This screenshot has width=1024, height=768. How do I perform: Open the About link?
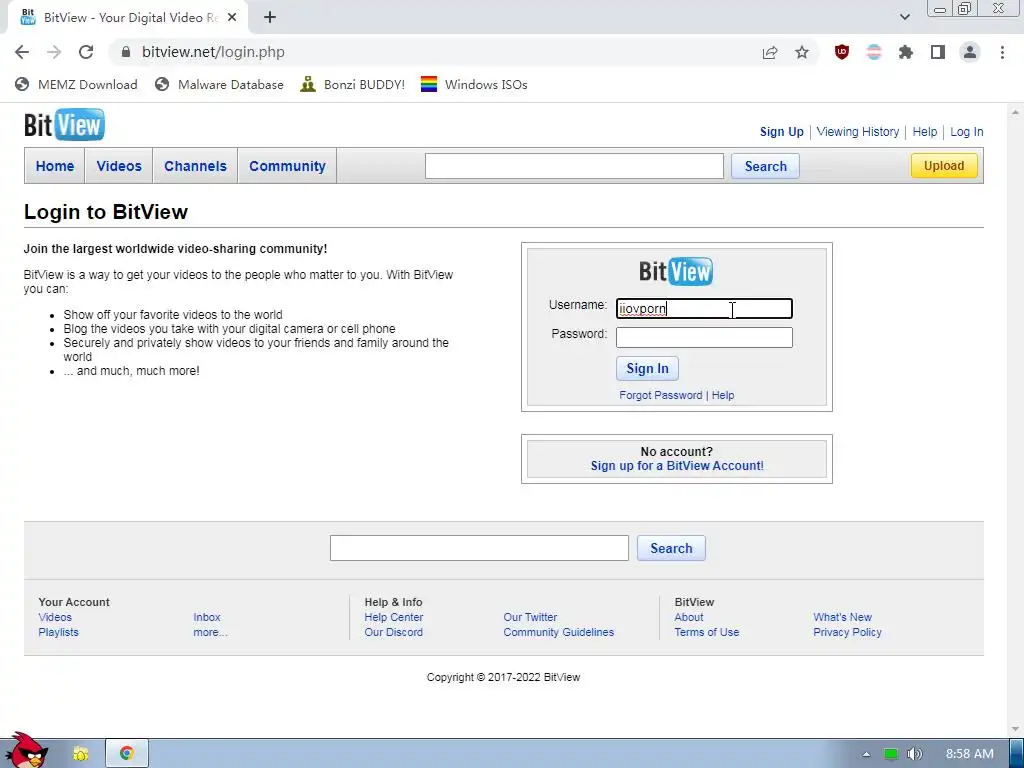[689, 617]
